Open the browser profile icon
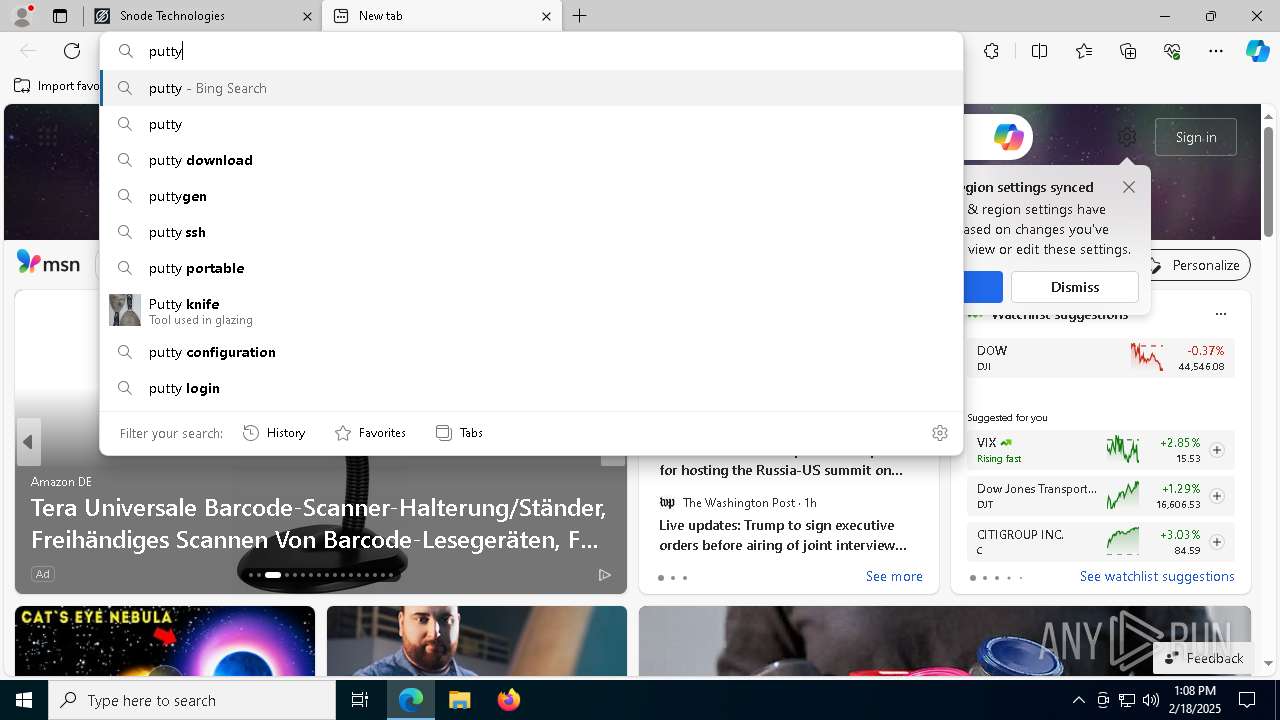 (x=22, y=15)
